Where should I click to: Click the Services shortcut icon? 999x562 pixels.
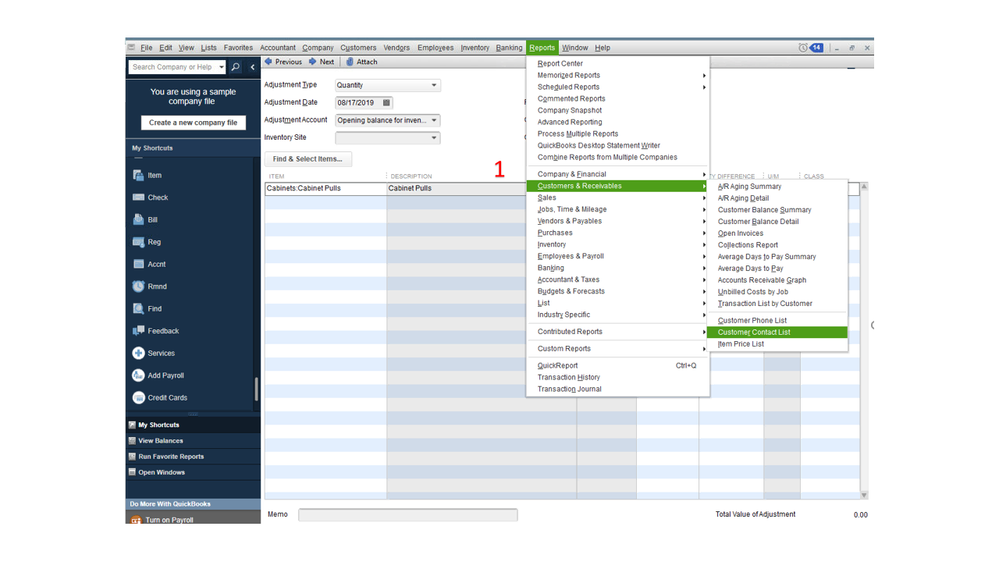coord(138,353)
